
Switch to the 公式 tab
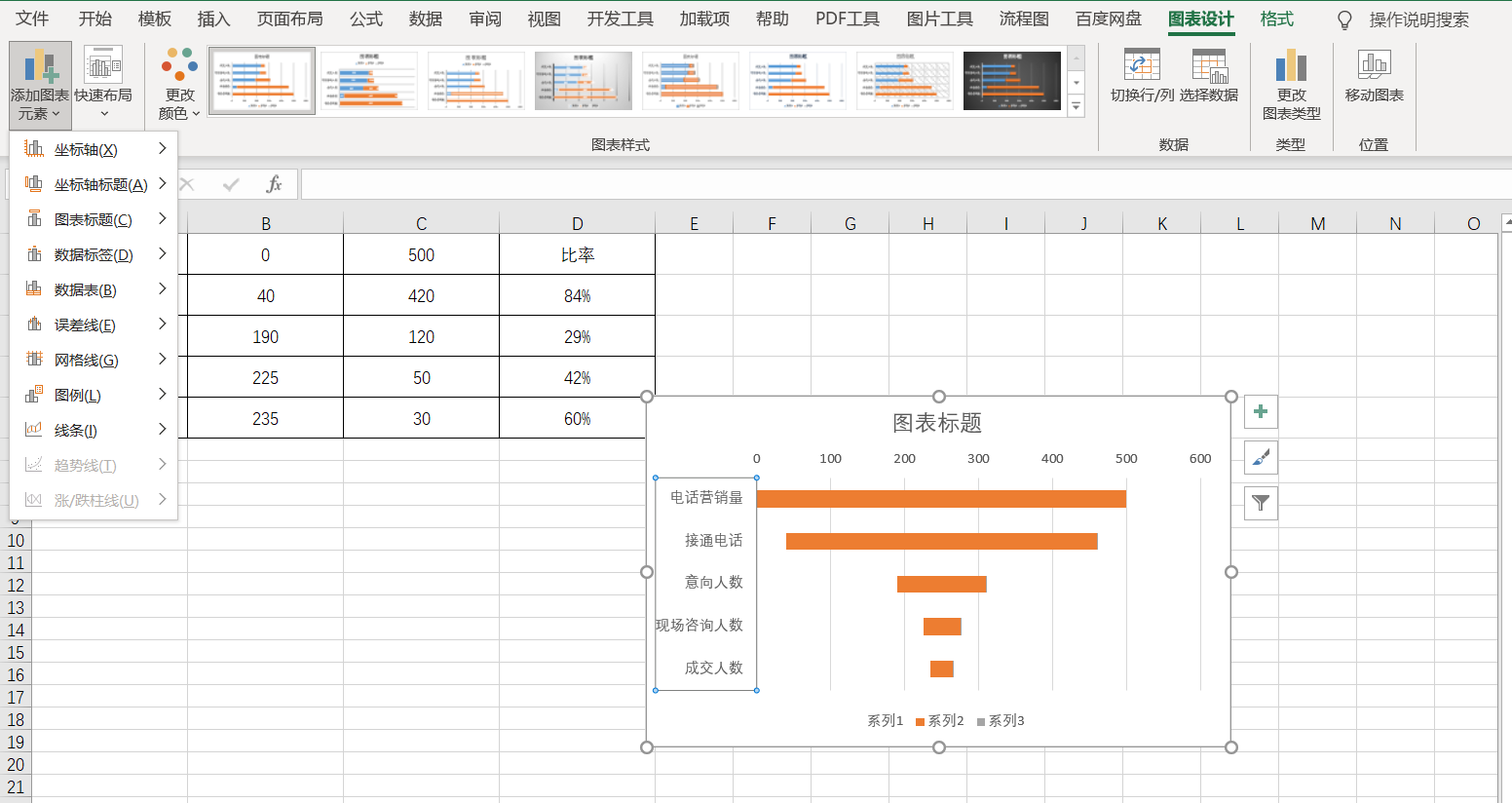[x=366, y=19]
